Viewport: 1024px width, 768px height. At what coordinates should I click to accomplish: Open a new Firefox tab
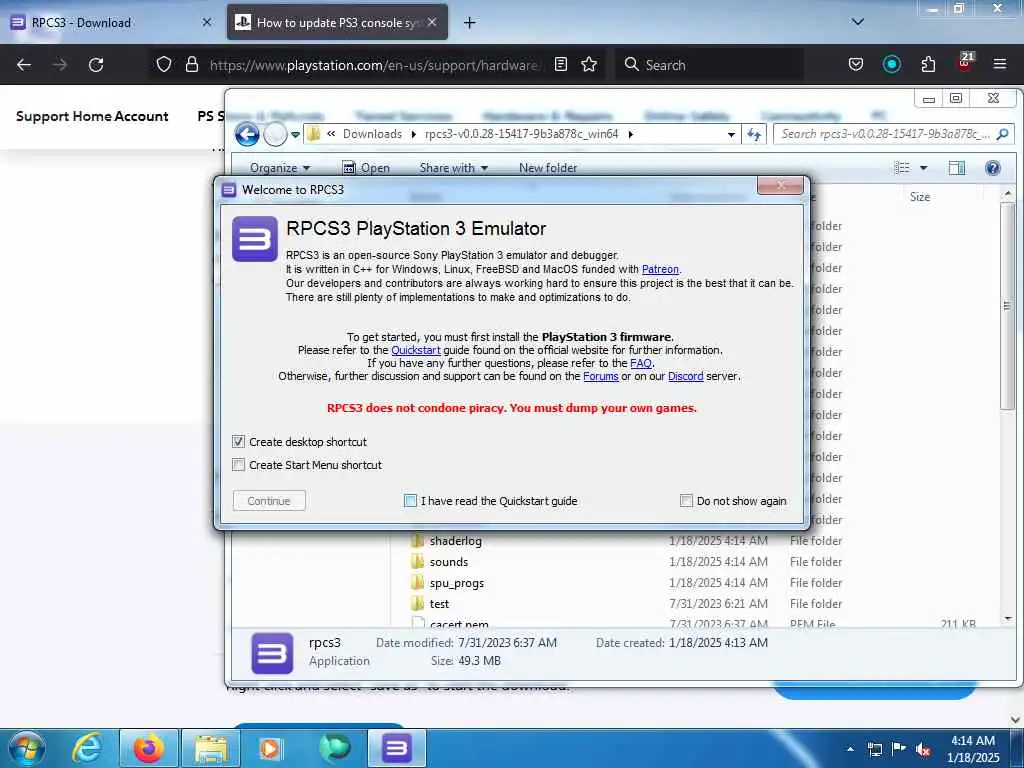click(x=470, y=23)
